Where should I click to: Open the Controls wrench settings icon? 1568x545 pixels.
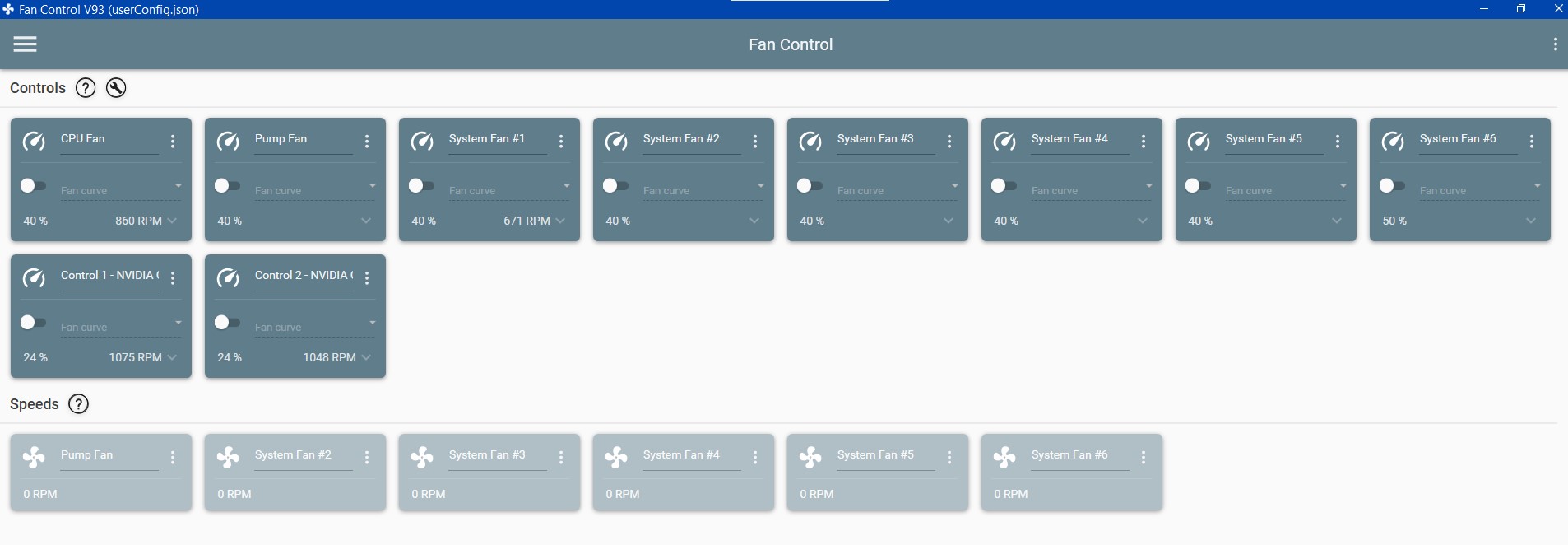pyautogui.click(x=116, y=88)
